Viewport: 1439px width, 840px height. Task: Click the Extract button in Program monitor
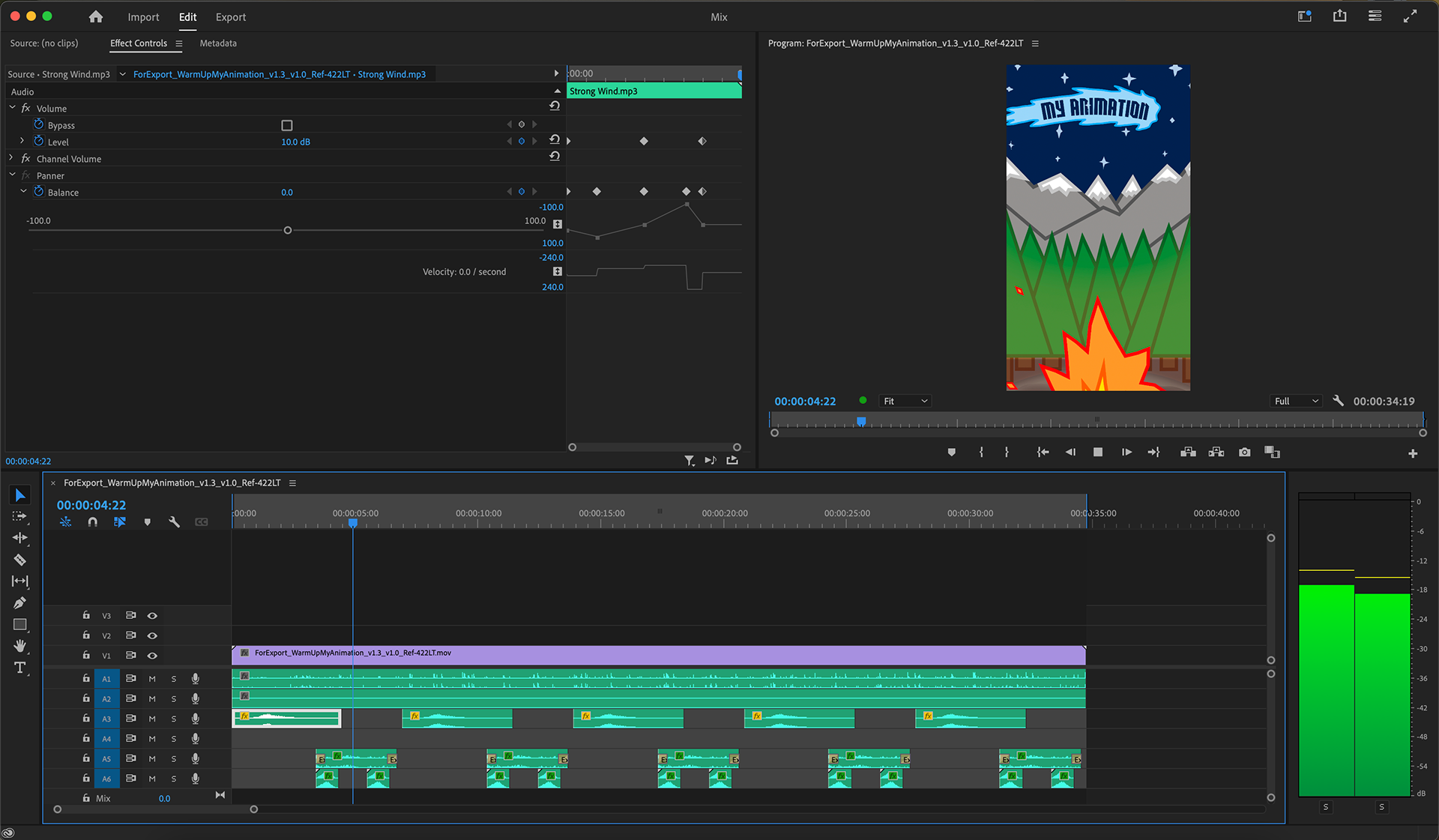click(1216, 453)
